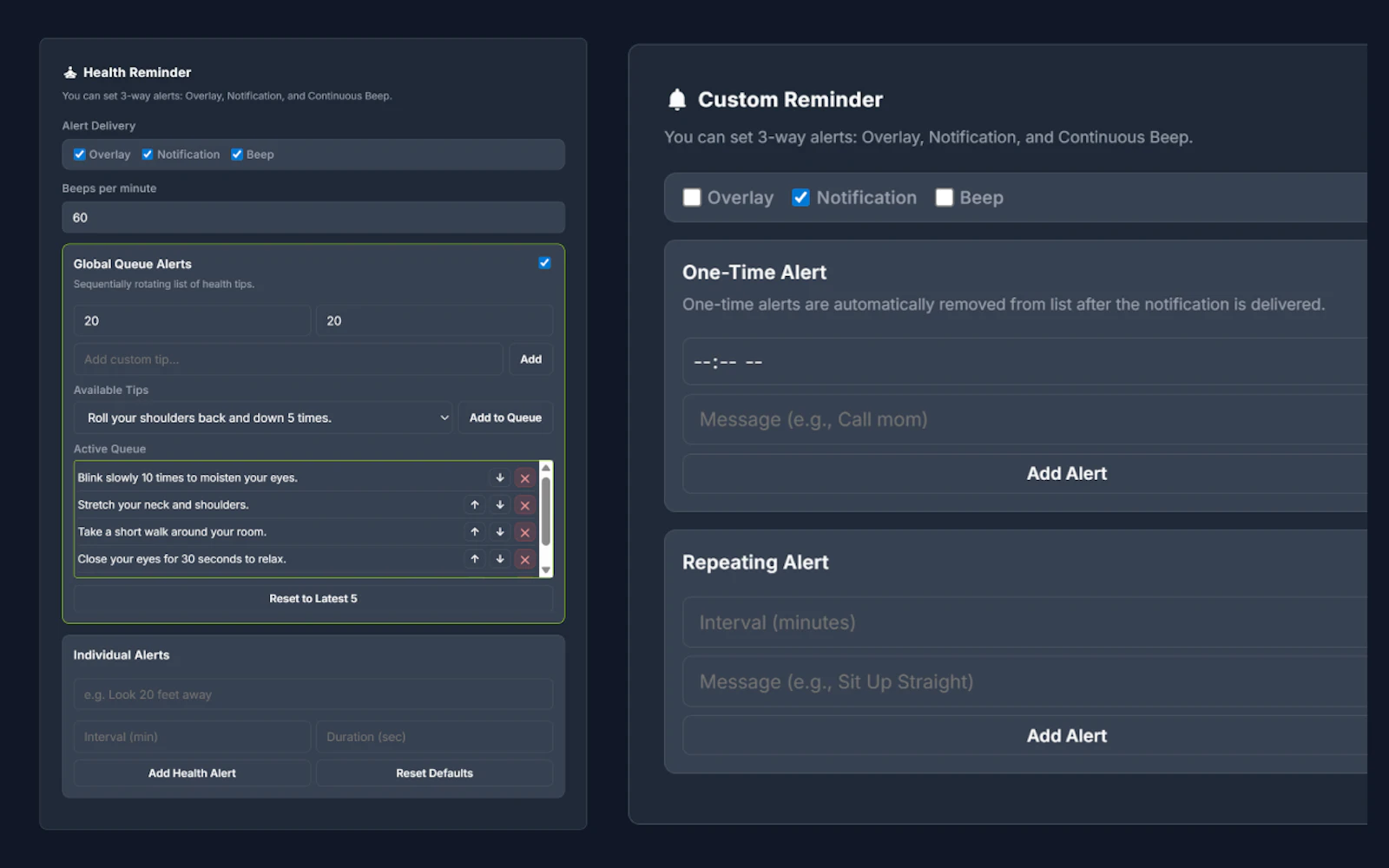Click the Add Health Alert button
Image resolution: width=1389 pixels, height=868 pixels.
pyautogui.click(x=191, y=773)
